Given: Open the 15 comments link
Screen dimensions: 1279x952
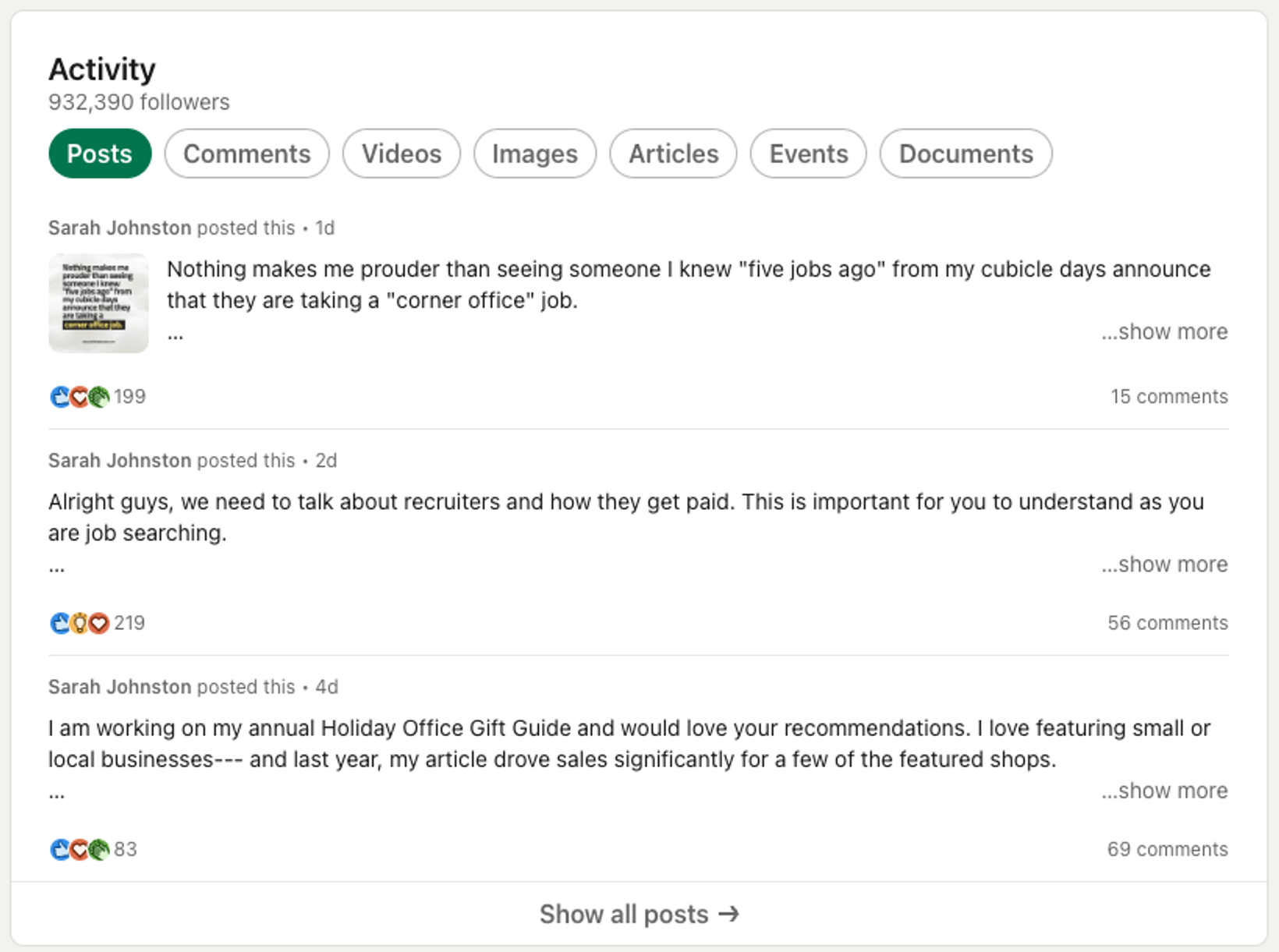Looking at the screenshot, I should click(x=1168, y=396).
